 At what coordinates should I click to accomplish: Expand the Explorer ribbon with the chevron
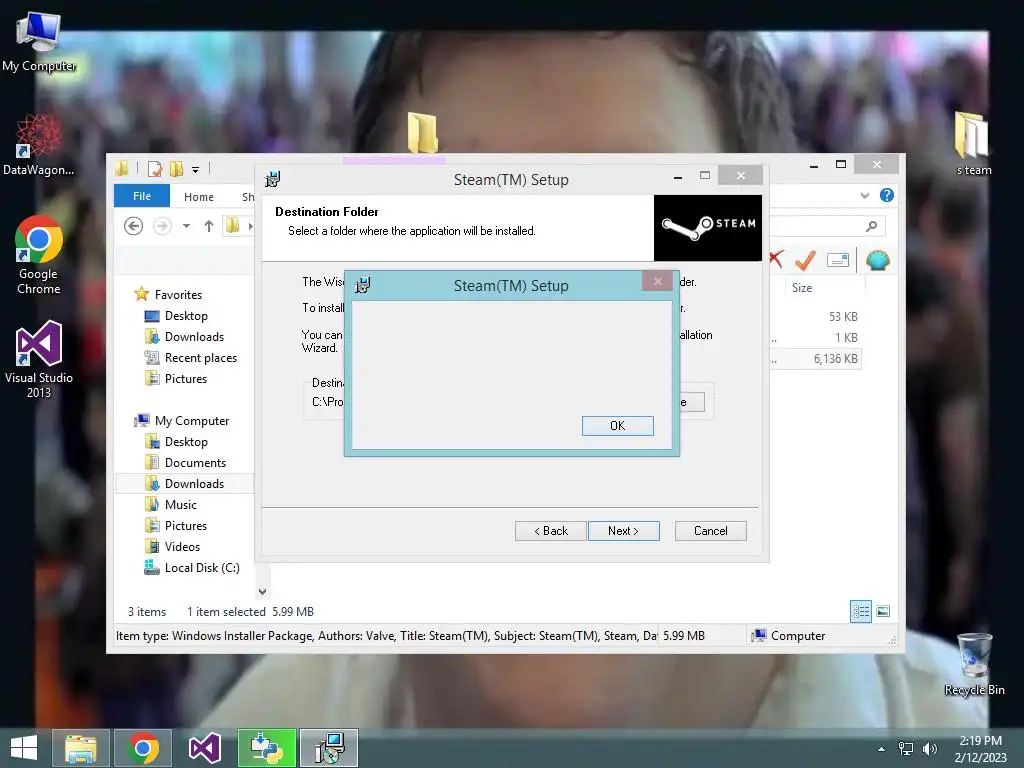click(x=865, y=195)
